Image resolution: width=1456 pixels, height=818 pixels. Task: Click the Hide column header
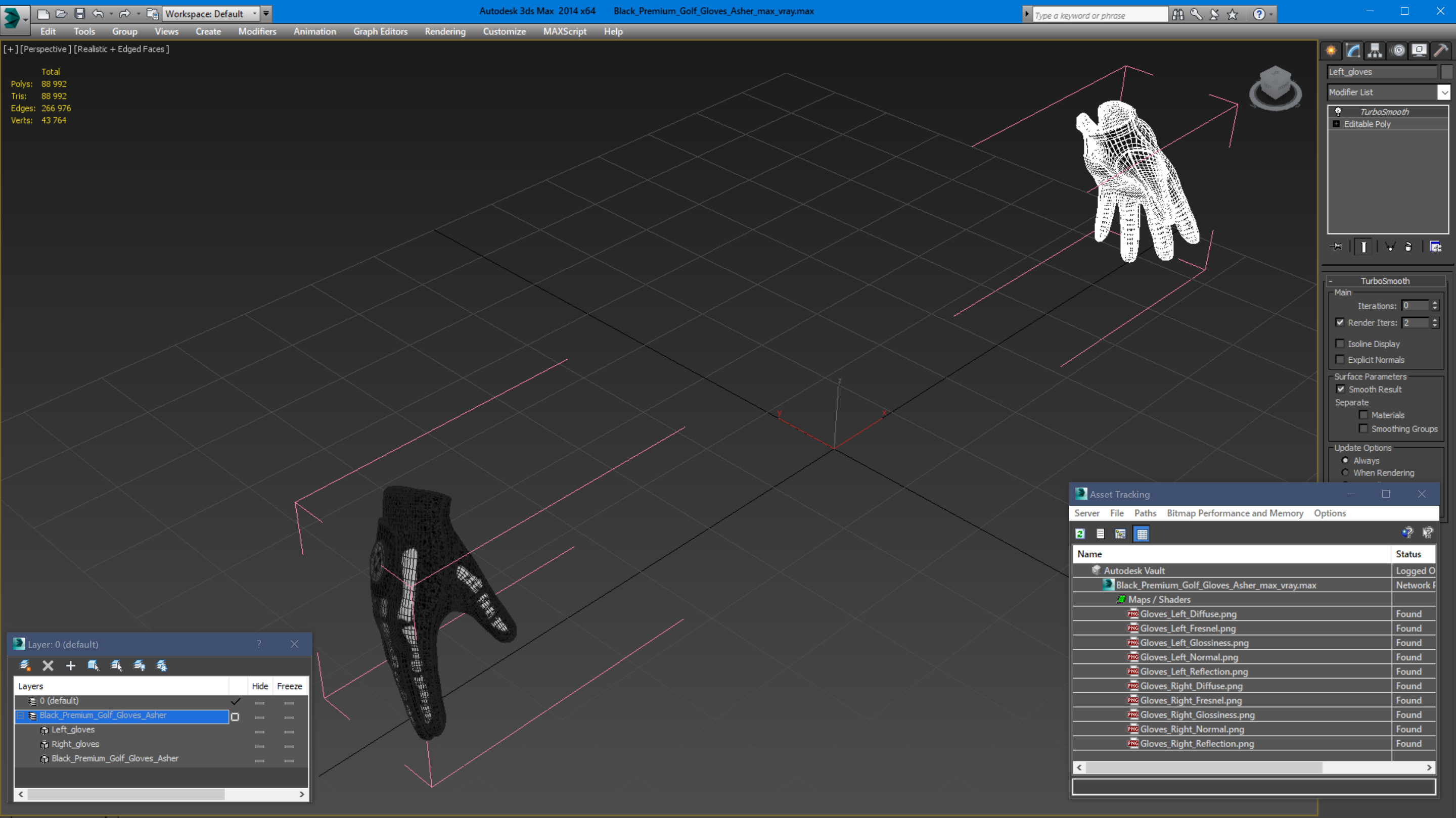coord(260,686)
